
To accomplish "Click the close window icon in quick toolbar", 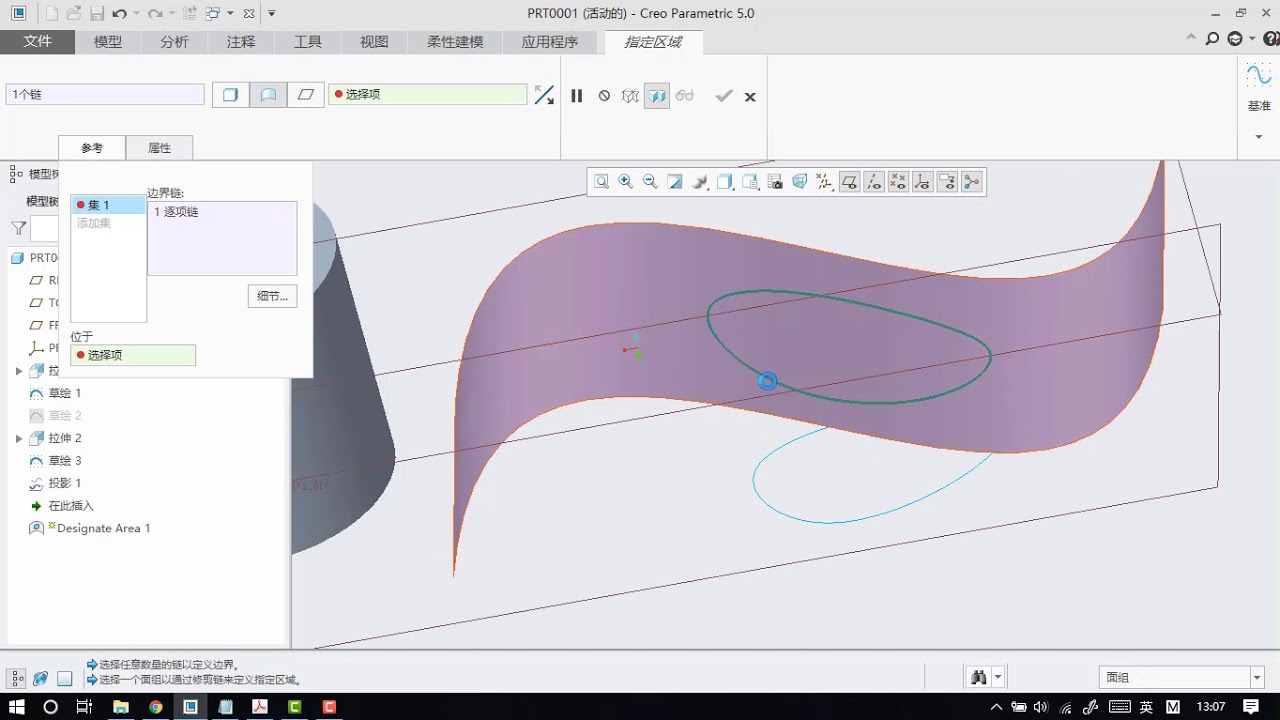I will [249, 14].
